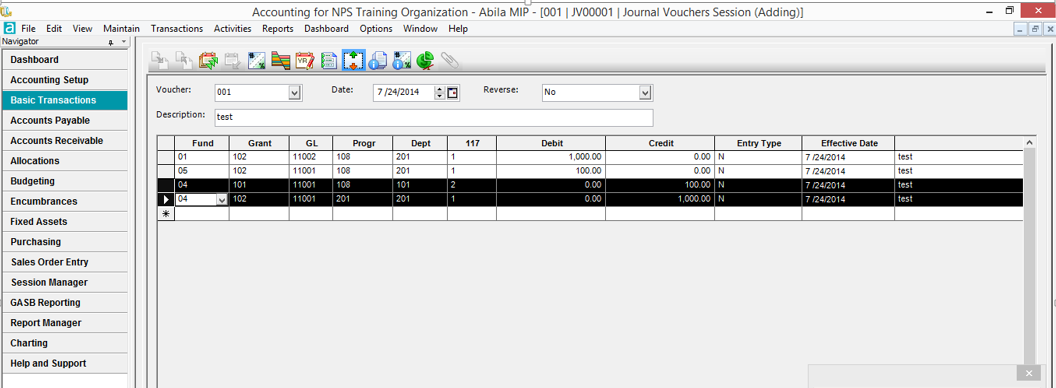Click the Entry Type column header
Screen dimensions: 1056x388
point(758,143)
